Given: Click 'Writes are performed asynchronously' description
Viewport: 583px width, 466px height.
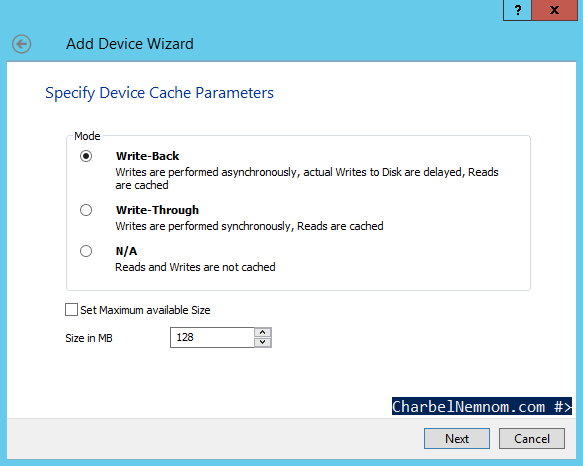Looking at the screenshot, I should [x=307, y=179].
